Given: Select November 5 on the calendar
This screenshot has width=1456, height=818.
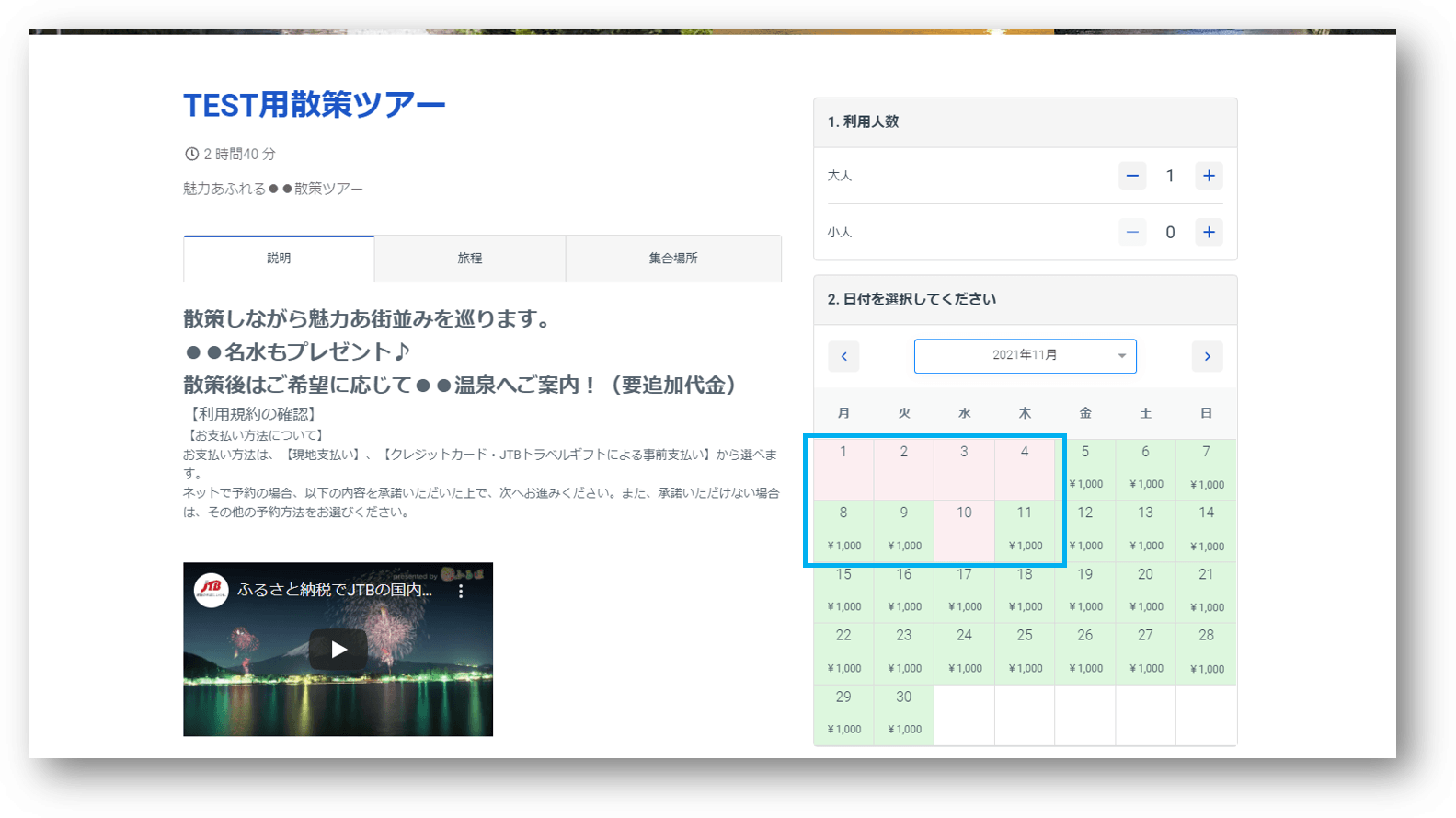Looking at the screenshot, I should pos(1085,467).
